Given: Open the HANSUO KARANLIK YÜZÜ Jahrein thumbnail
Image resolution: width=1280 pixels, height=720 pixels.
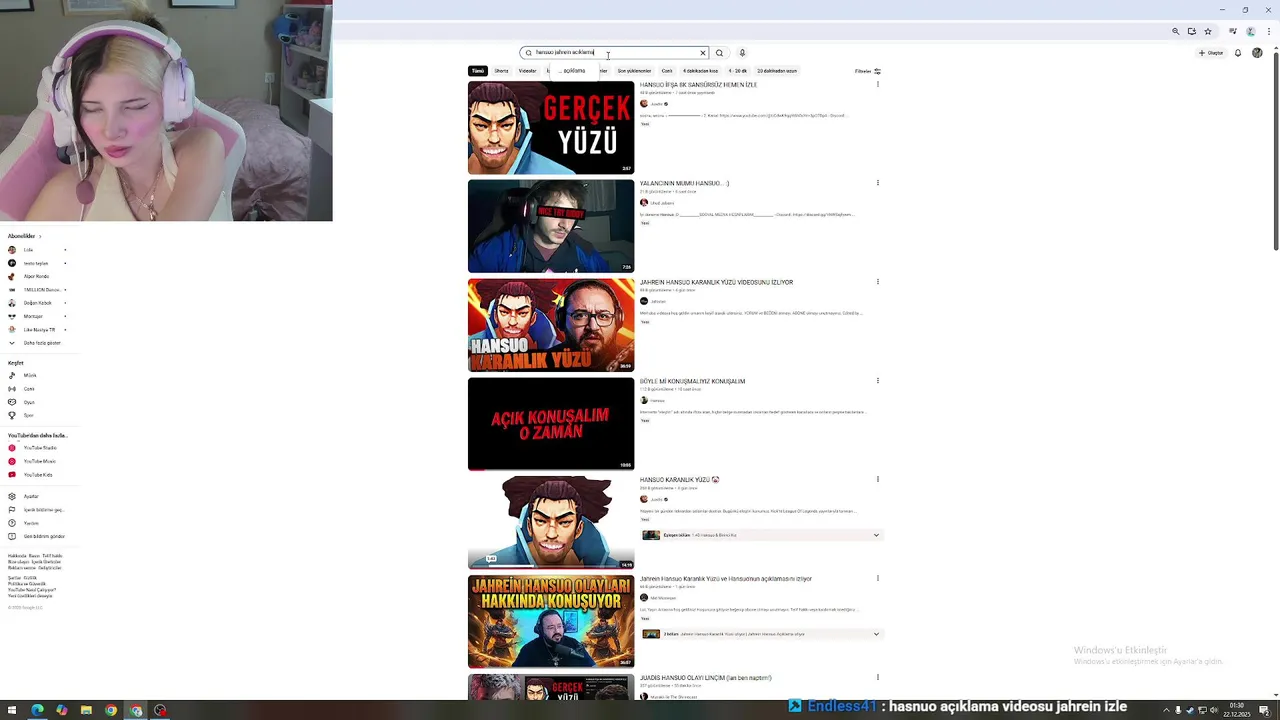Looking at the screenshot, I should tap(551, 325).
